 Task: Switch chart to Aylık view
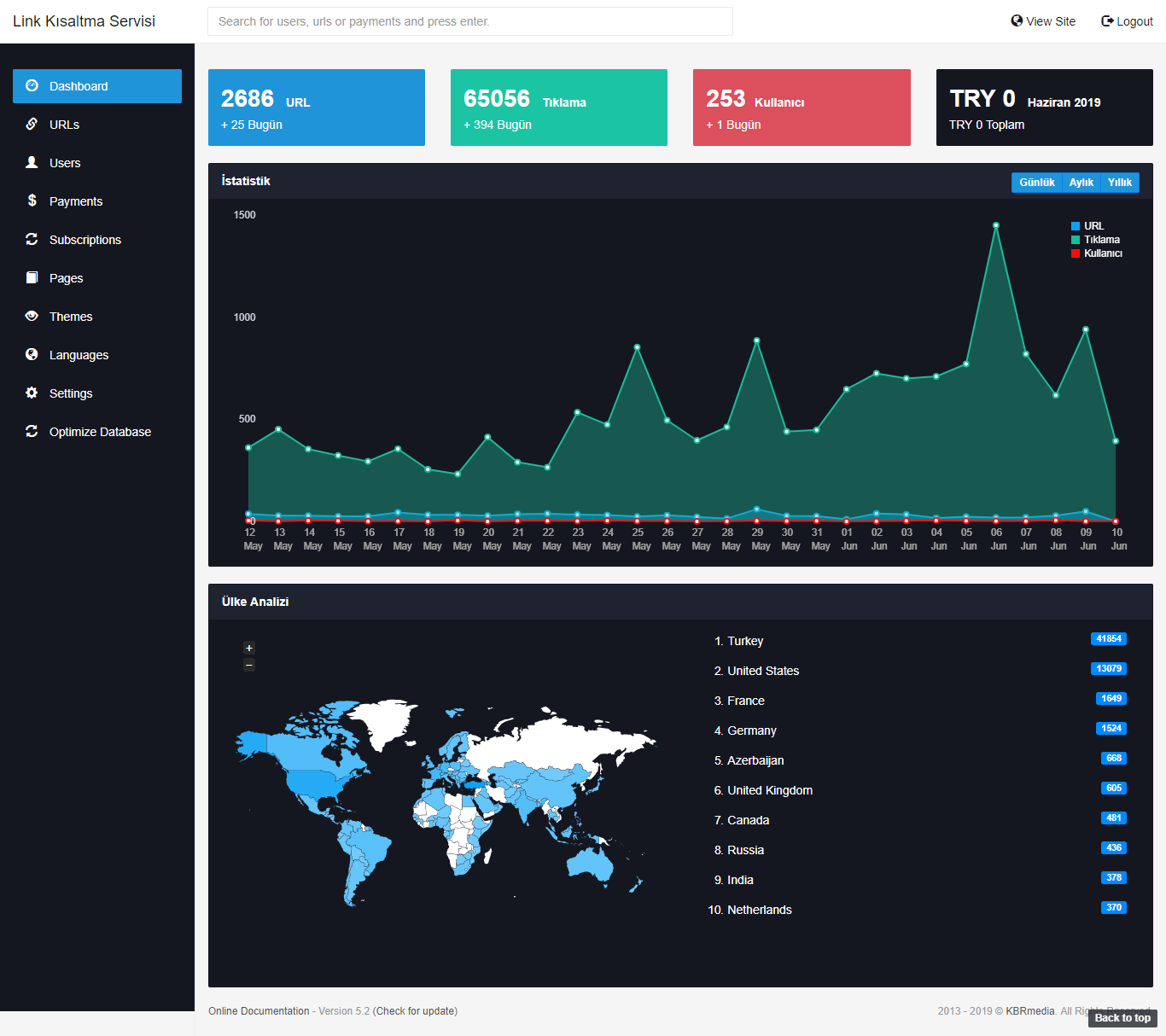tap(1081, 183)
